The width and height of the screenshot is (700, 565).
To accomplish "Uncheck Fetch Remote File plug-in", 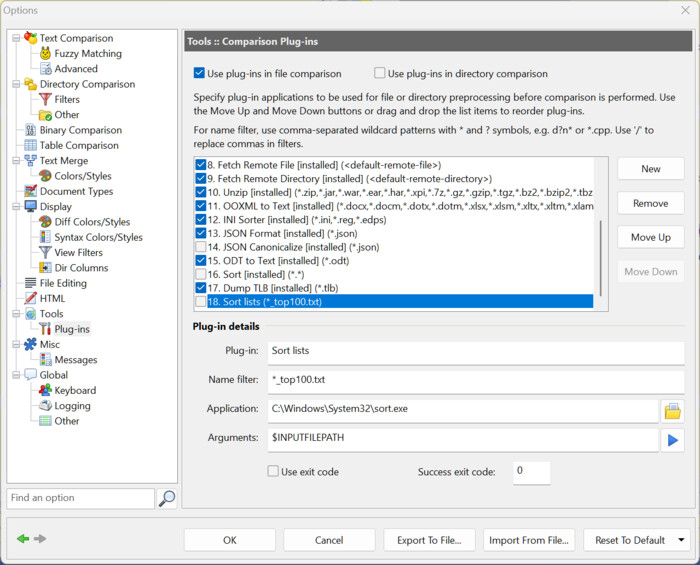I will pyautogui.click(x=201, y=165).
